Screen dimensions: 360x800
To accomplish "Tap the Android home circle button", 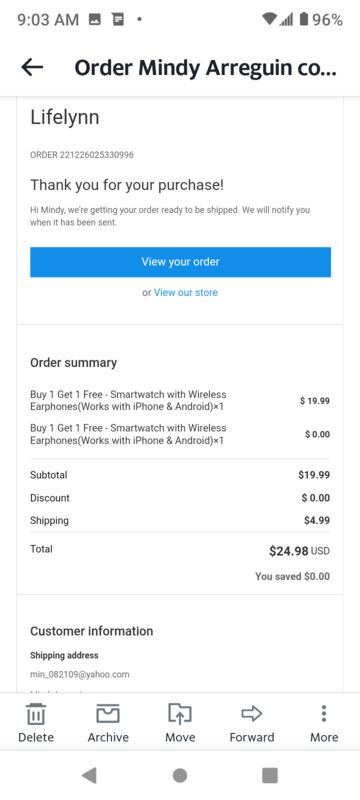I will click(179, 776).
